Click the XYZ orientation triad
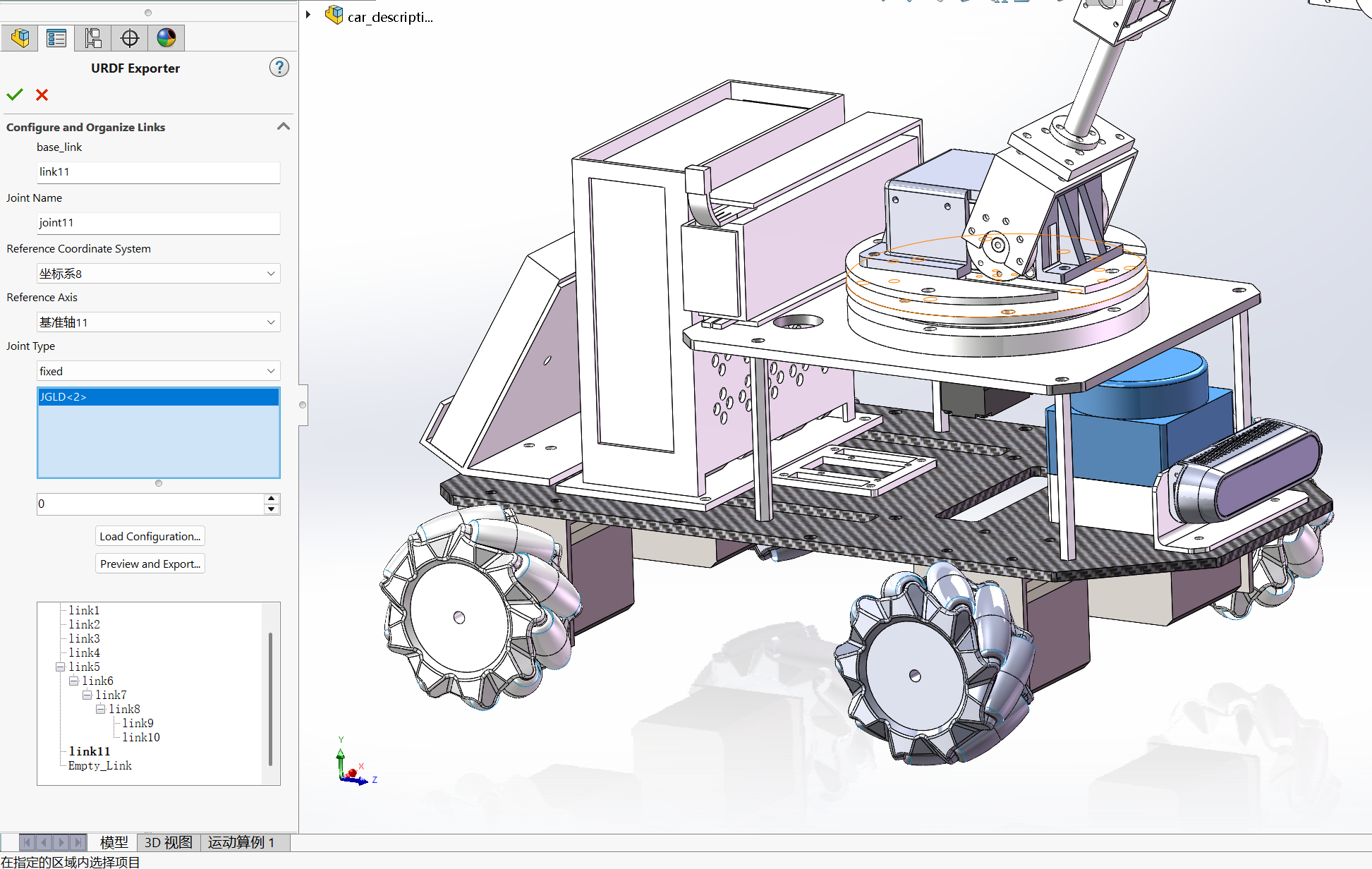 (355, 763)
